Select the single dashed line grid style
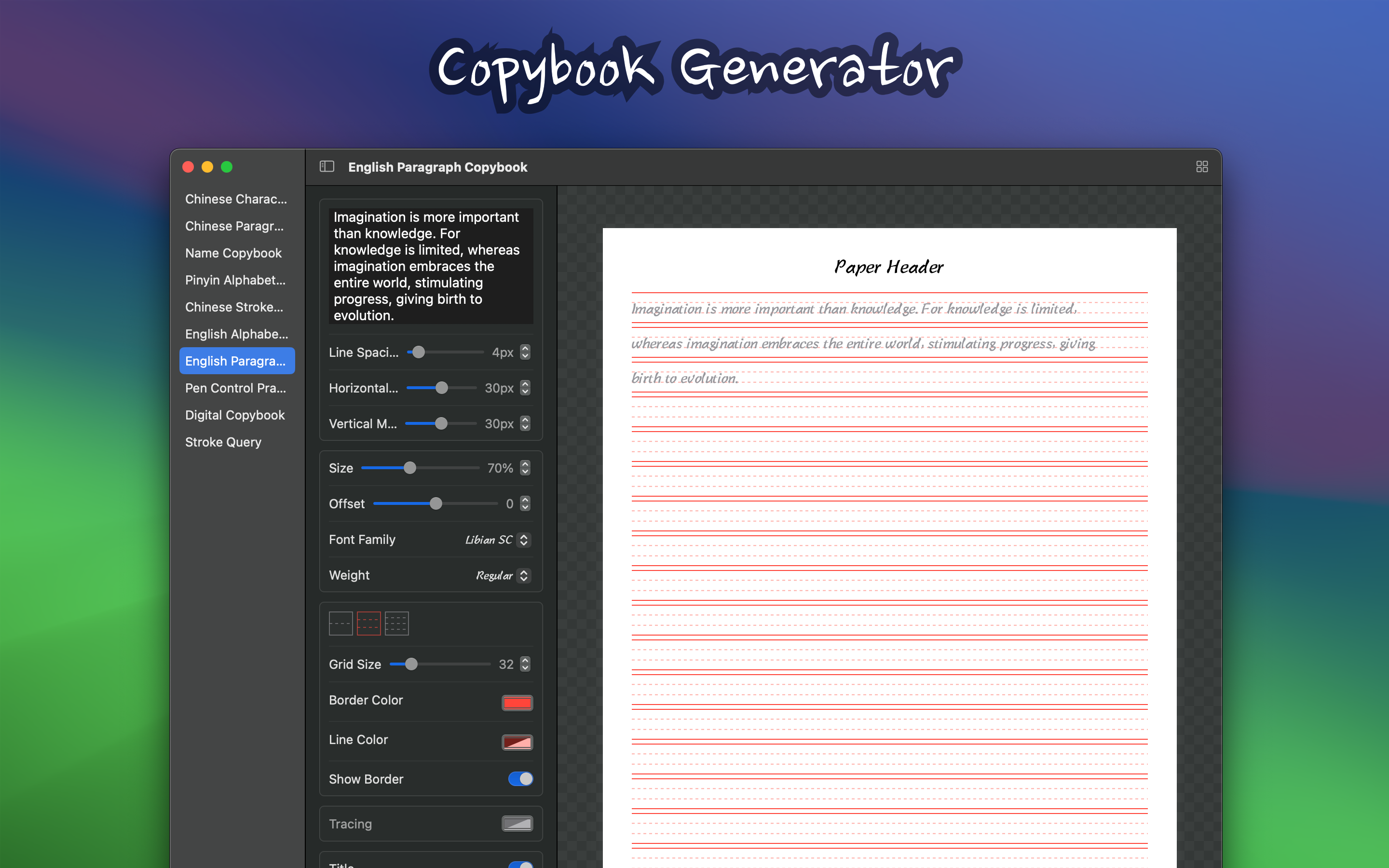 (340, 624)
